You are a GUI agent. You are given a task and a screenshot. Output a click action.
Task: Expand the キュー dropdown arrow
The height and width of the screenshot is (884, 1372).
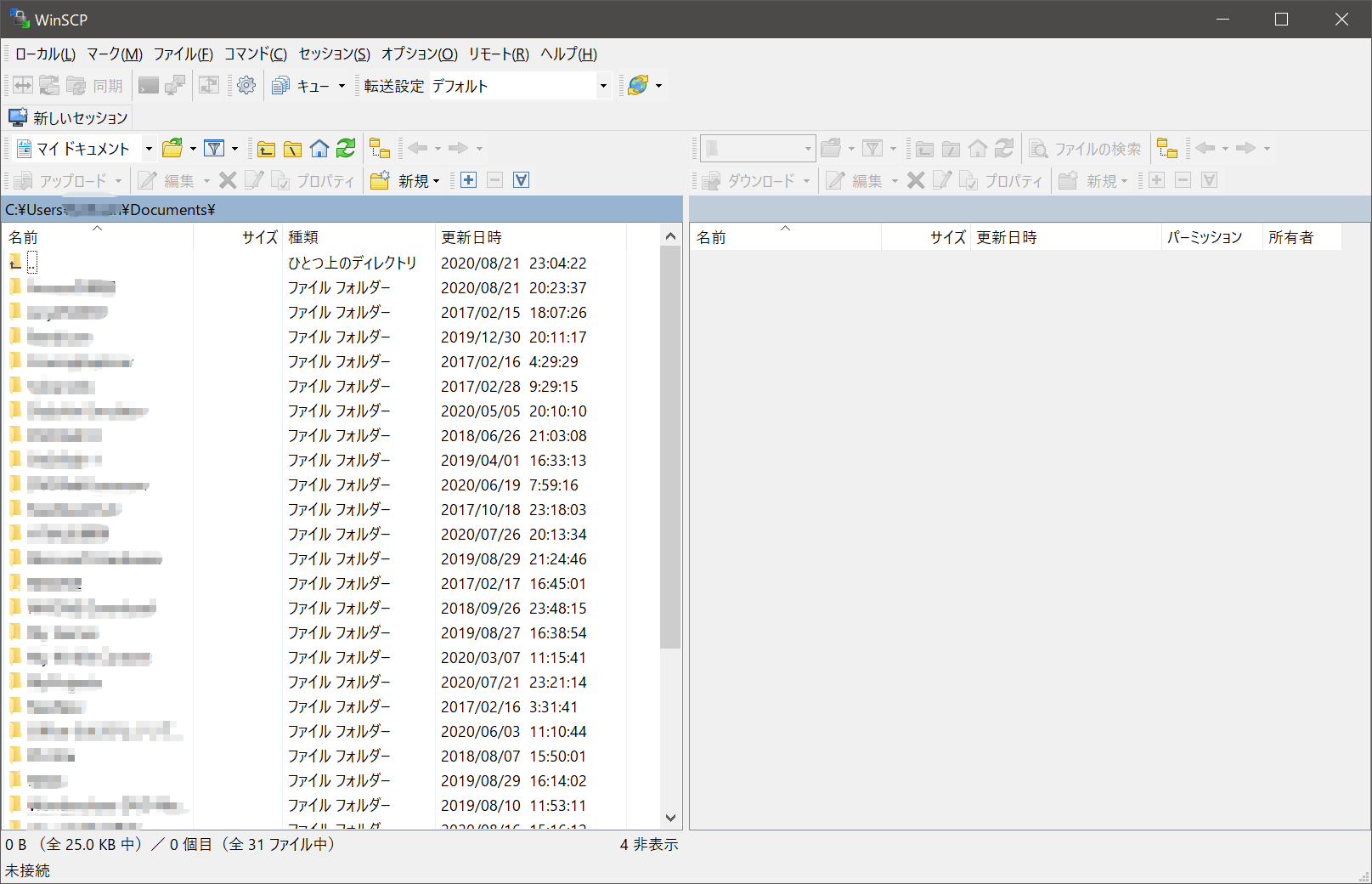(342, 86)
